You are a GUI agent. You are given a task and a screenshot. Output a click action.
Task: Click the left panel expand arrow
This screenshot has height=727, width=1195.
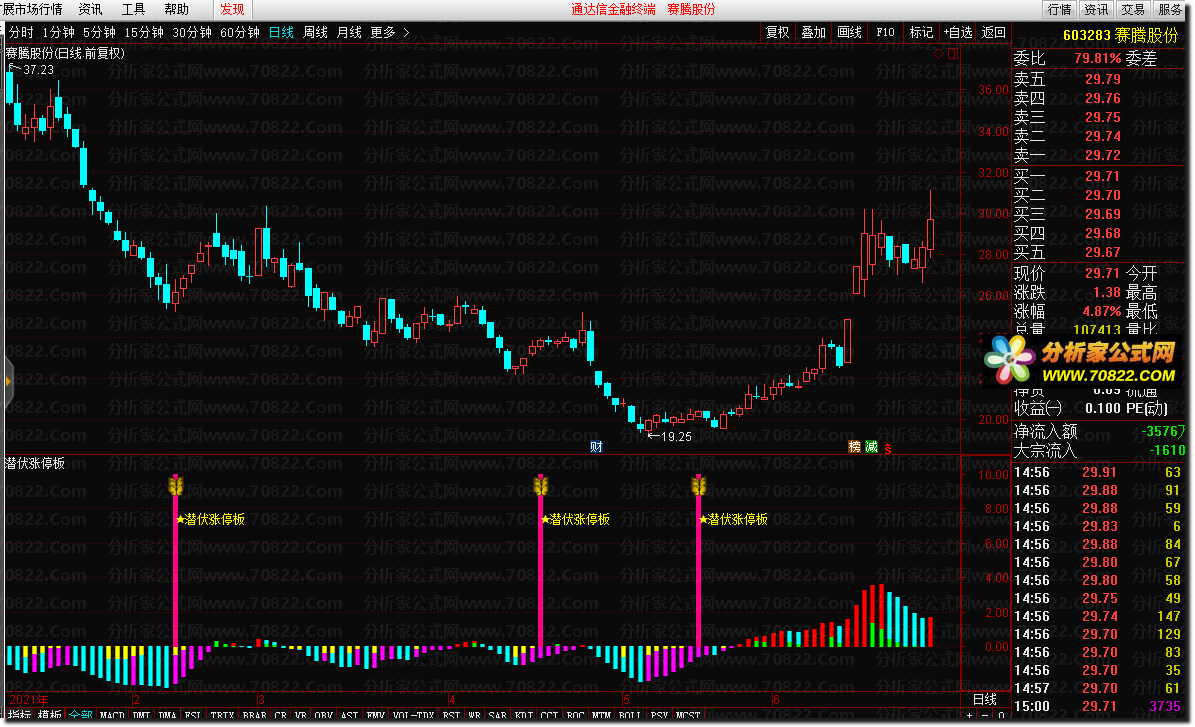click(x=8, y=381)
